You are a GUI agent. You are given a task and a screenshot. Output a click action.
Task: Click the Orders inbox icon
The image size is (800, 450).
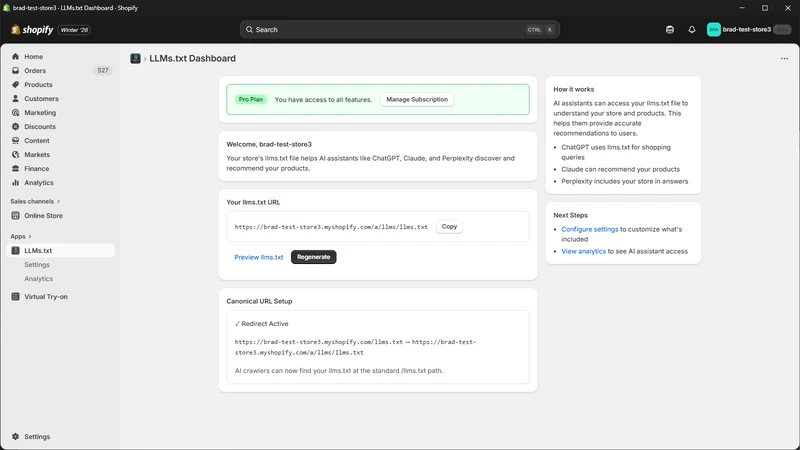15,70
